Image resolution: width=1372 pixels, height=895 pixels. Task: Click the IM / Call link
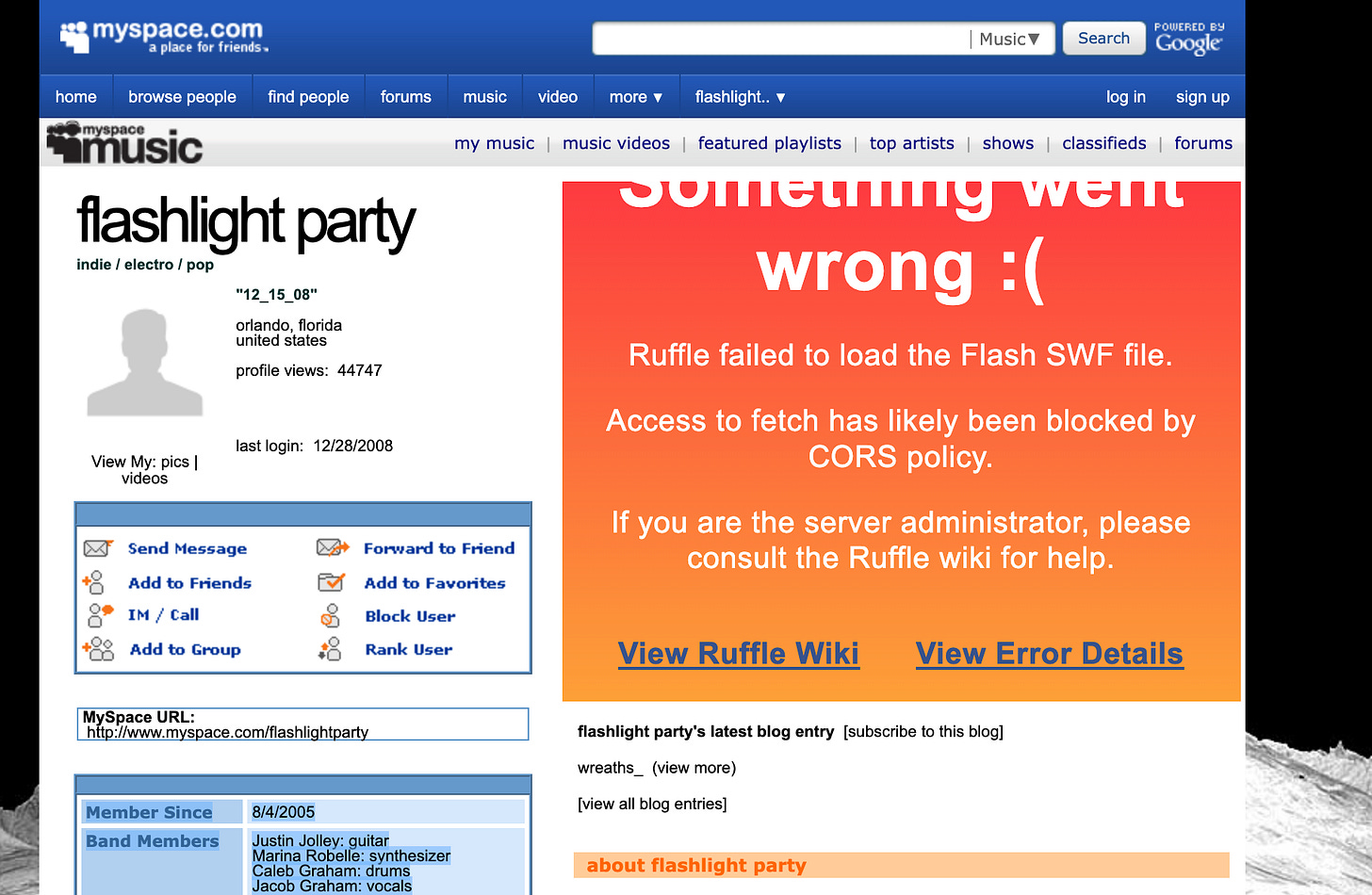(163, 615)
